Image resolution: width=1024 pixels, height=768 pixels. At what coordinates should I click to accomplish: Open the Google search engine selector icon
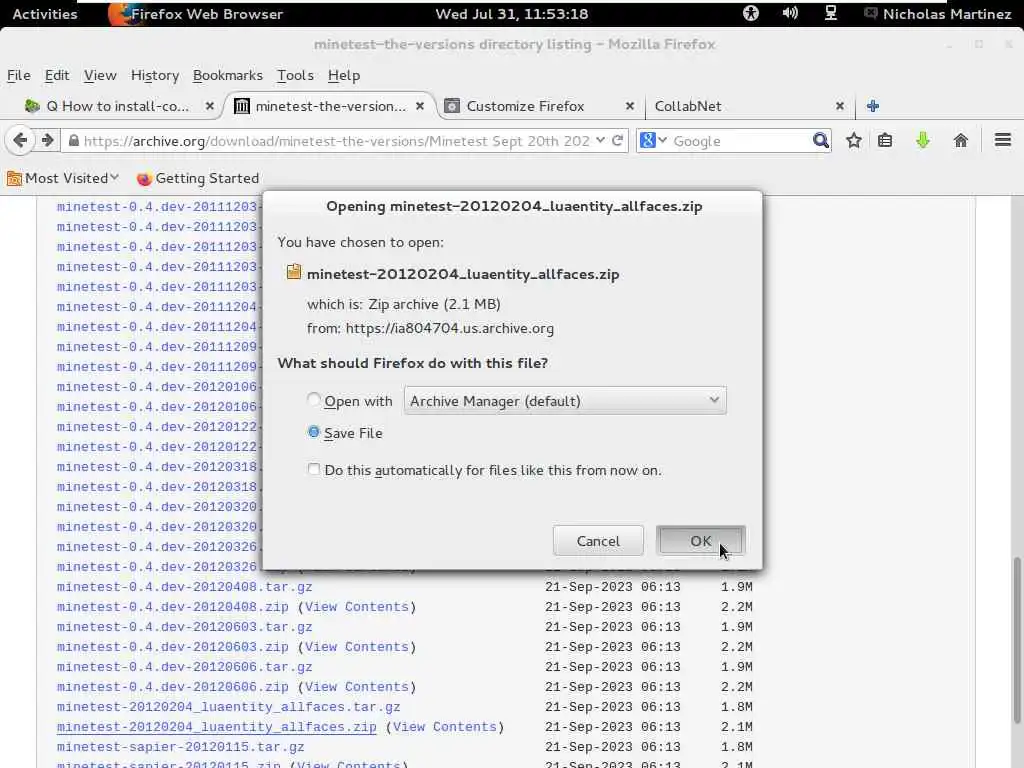coord(653,140)
